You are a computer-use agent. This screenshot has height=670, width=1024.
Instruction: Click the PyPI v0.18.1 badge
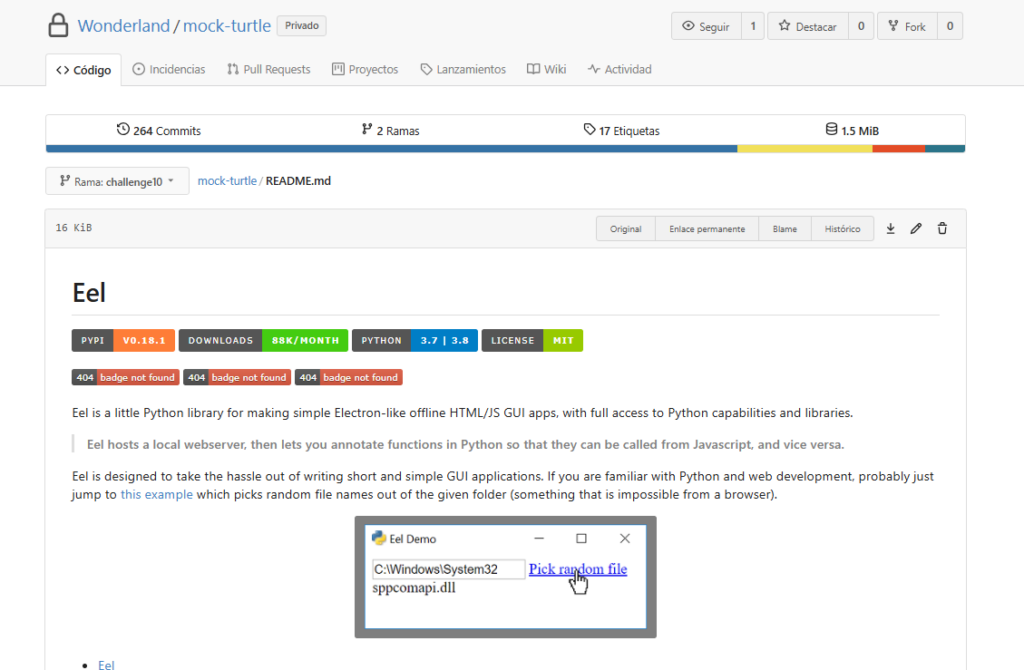[123, 340]
